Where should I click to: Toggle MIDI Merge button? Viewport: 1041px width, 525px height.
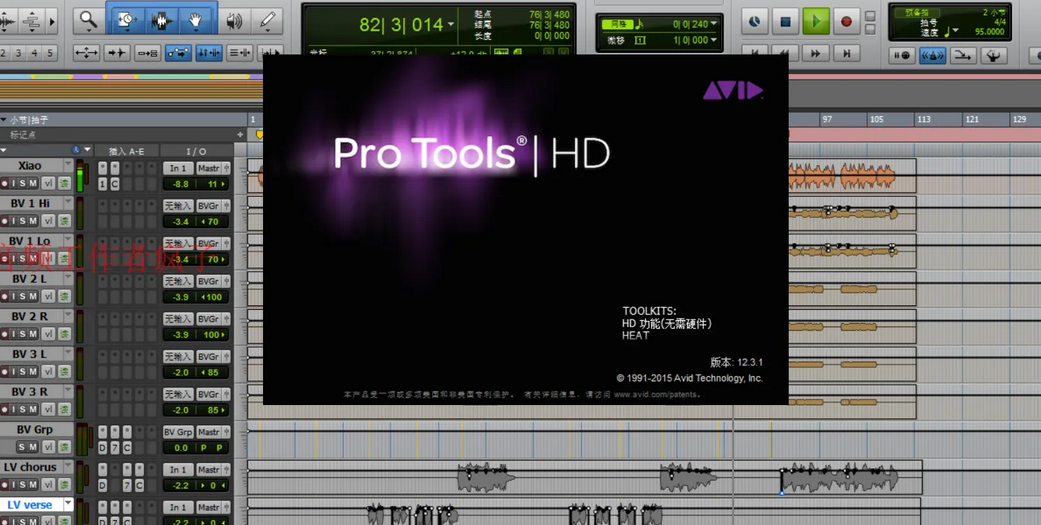963,56
